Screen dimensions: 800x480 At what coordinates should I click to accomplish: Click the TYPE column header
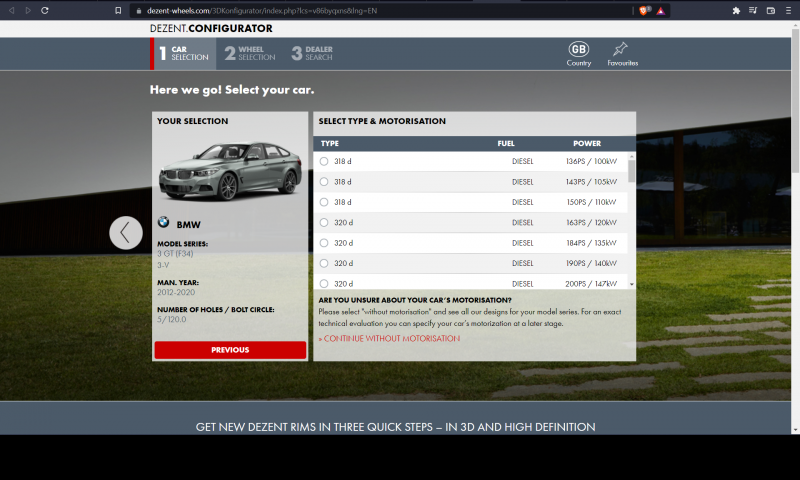[330, 143]
